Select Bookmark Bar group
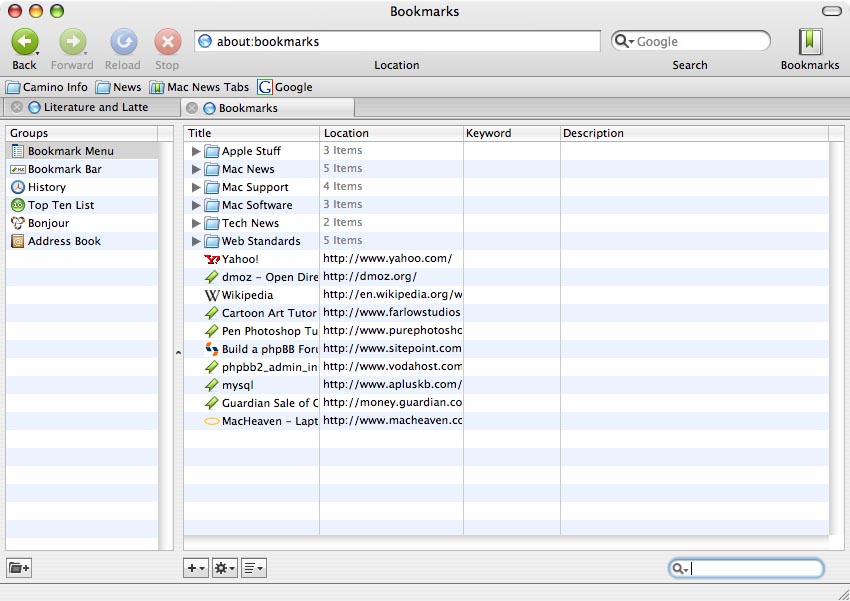 tap(82, 169)
